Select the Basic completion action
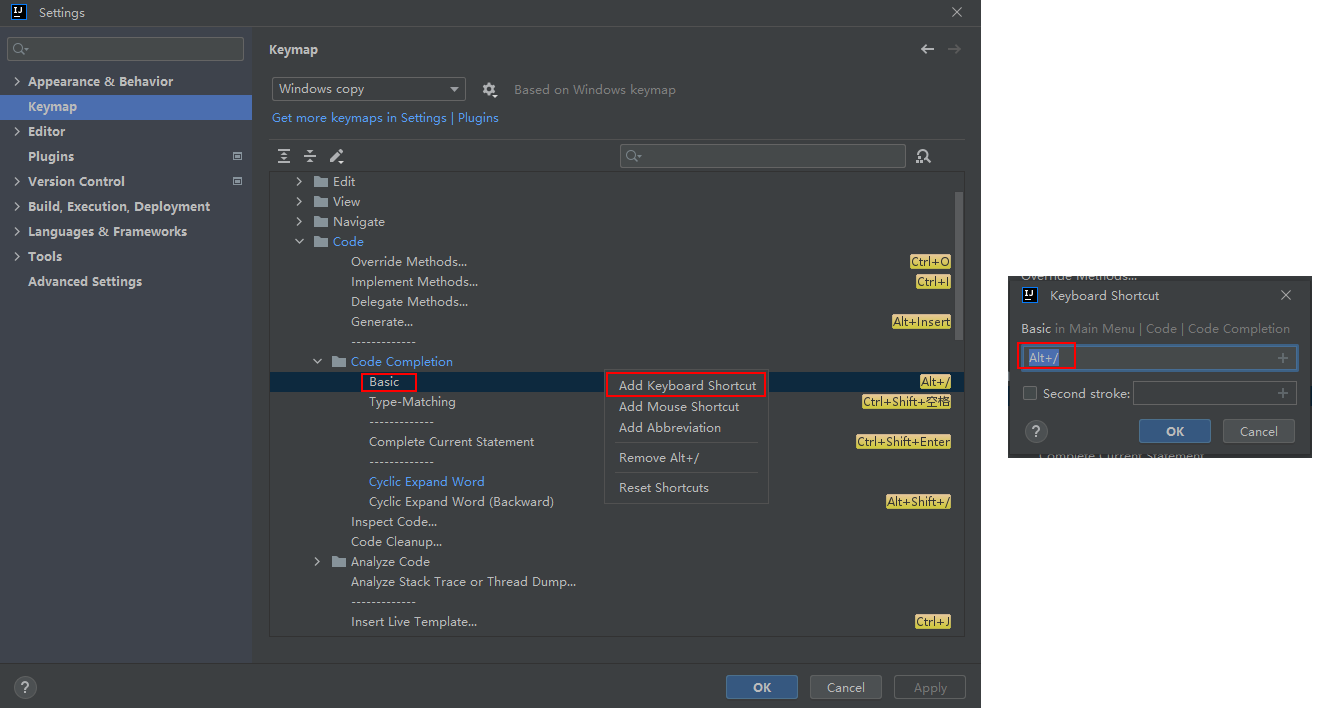This screenshot has width=1326, height=708. 384,381
